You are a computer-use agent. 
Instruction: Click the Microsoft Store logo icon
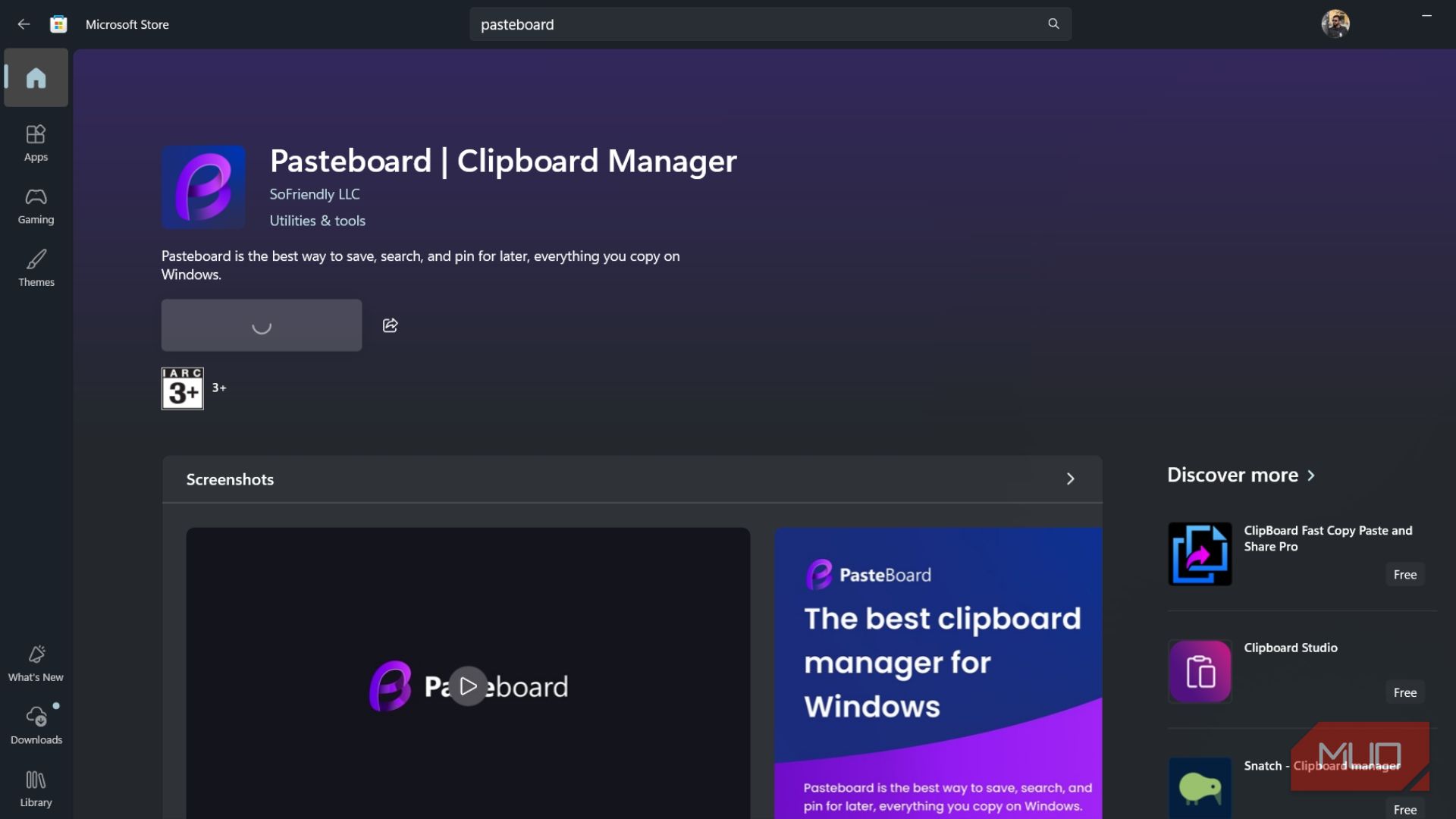[x=58, y=24]
